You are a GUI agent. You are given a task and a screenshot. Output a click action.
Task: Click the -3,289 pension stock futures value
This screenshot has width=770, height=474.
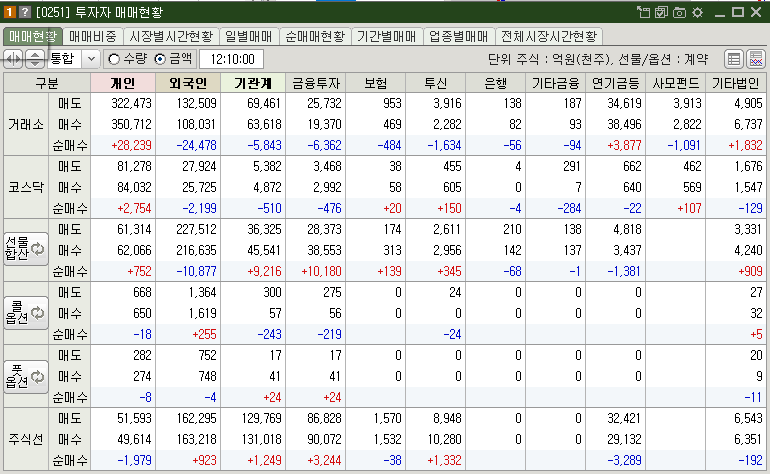(624, 460)
